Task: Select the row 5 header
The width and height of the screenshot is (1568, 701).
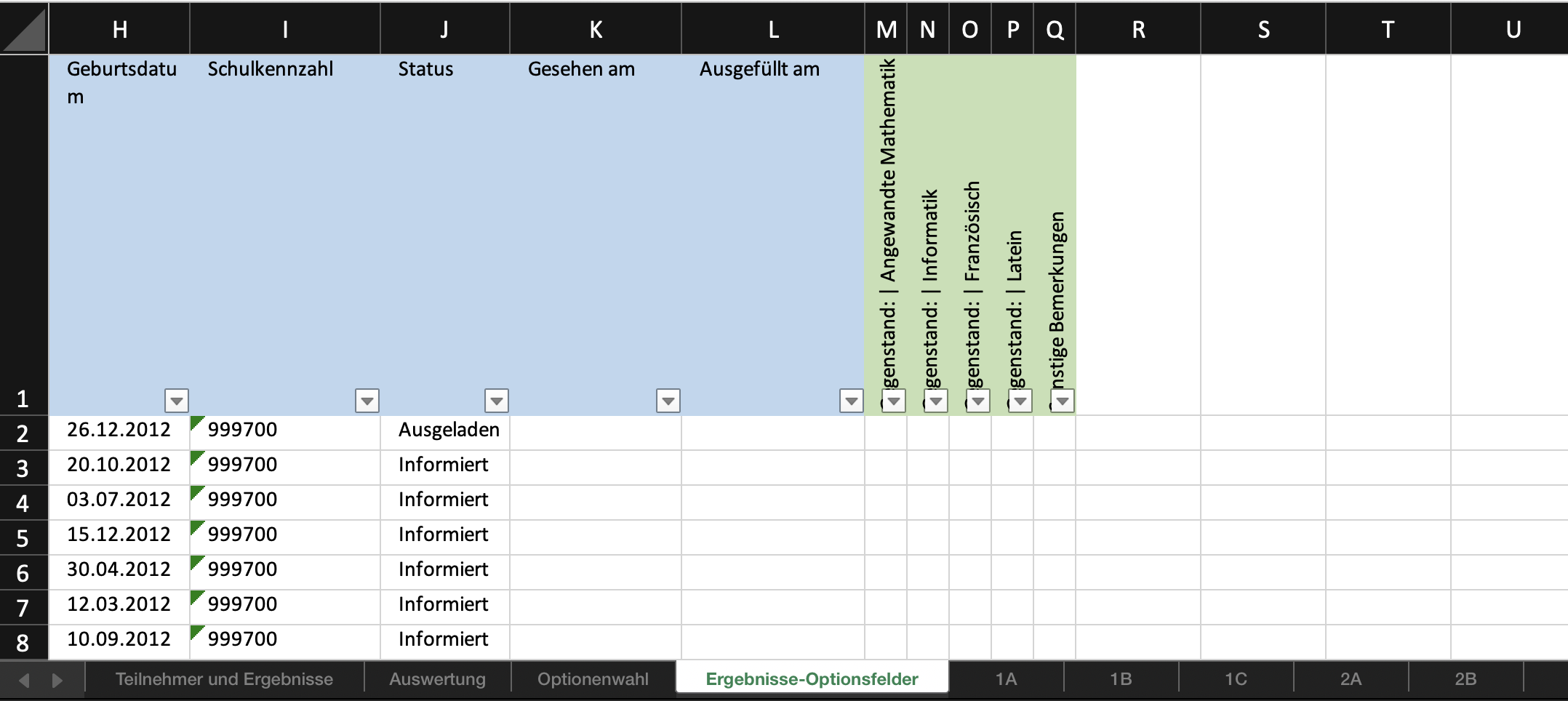Action: pyautogui.click(x=23, y=538)
